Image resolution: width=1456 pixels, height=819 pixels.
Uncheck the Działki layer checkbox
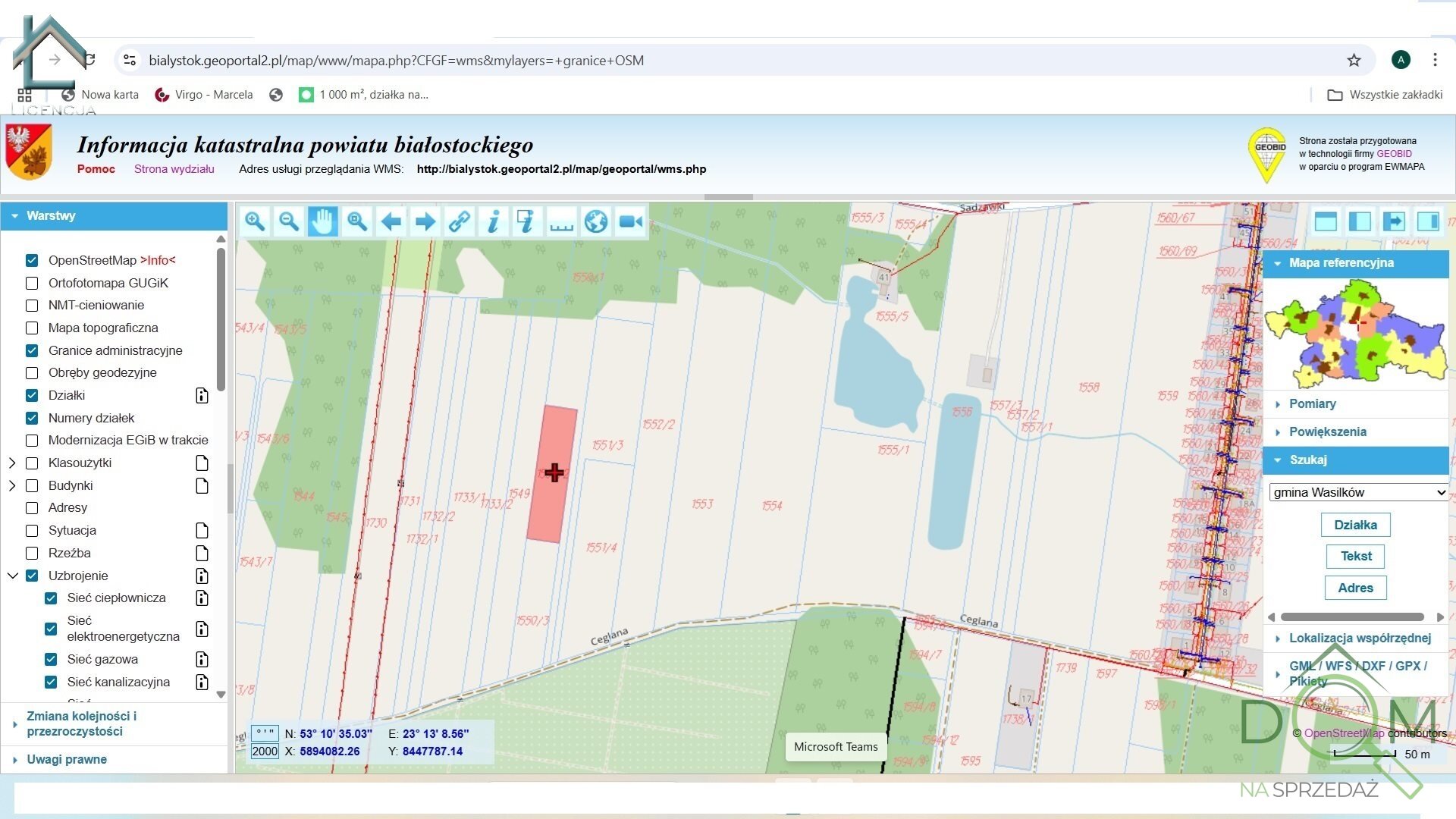32,395
